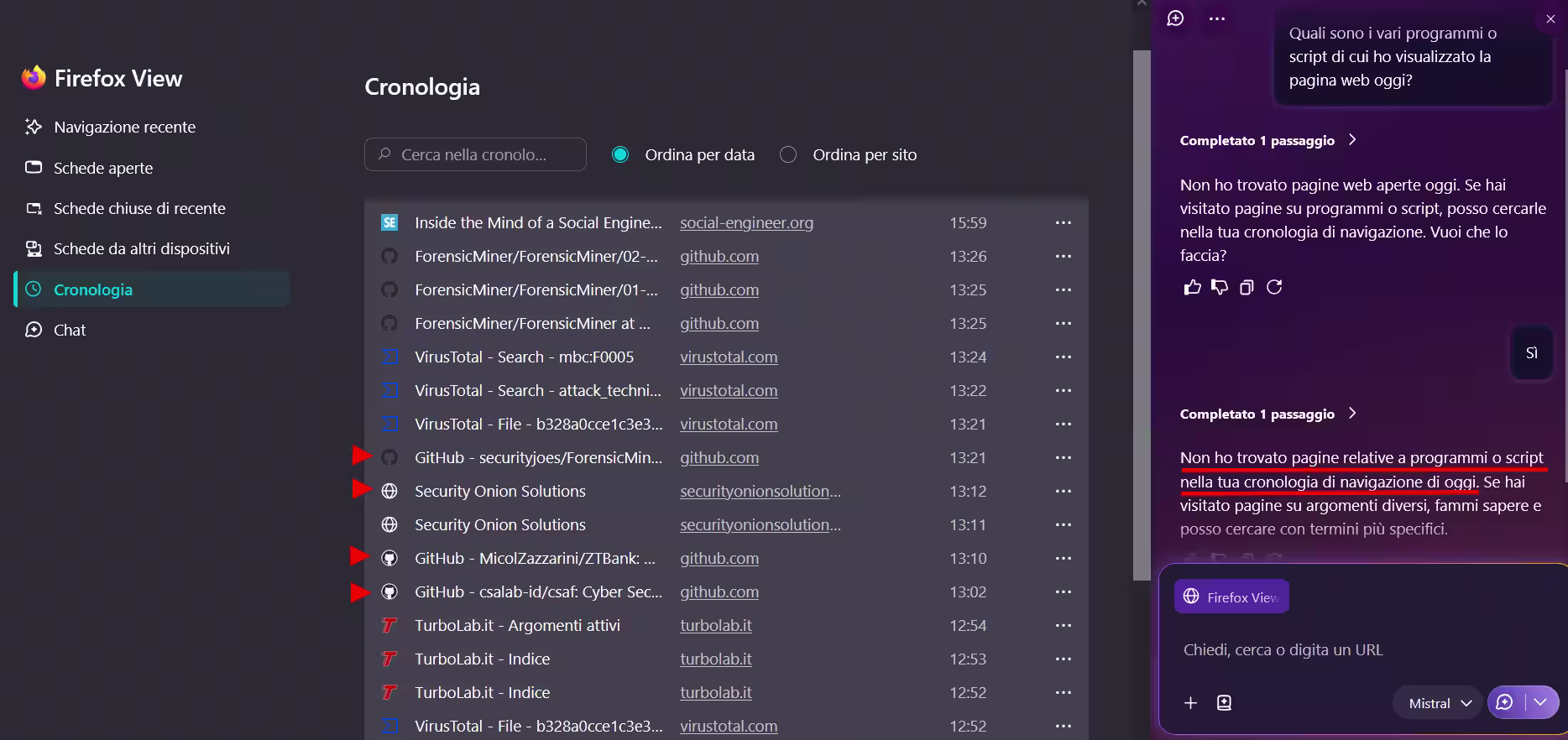Open options for VirusTotal Search mbc:F0005 row
This screenshot has height=740, width=1568.
tap(1064, 357)
